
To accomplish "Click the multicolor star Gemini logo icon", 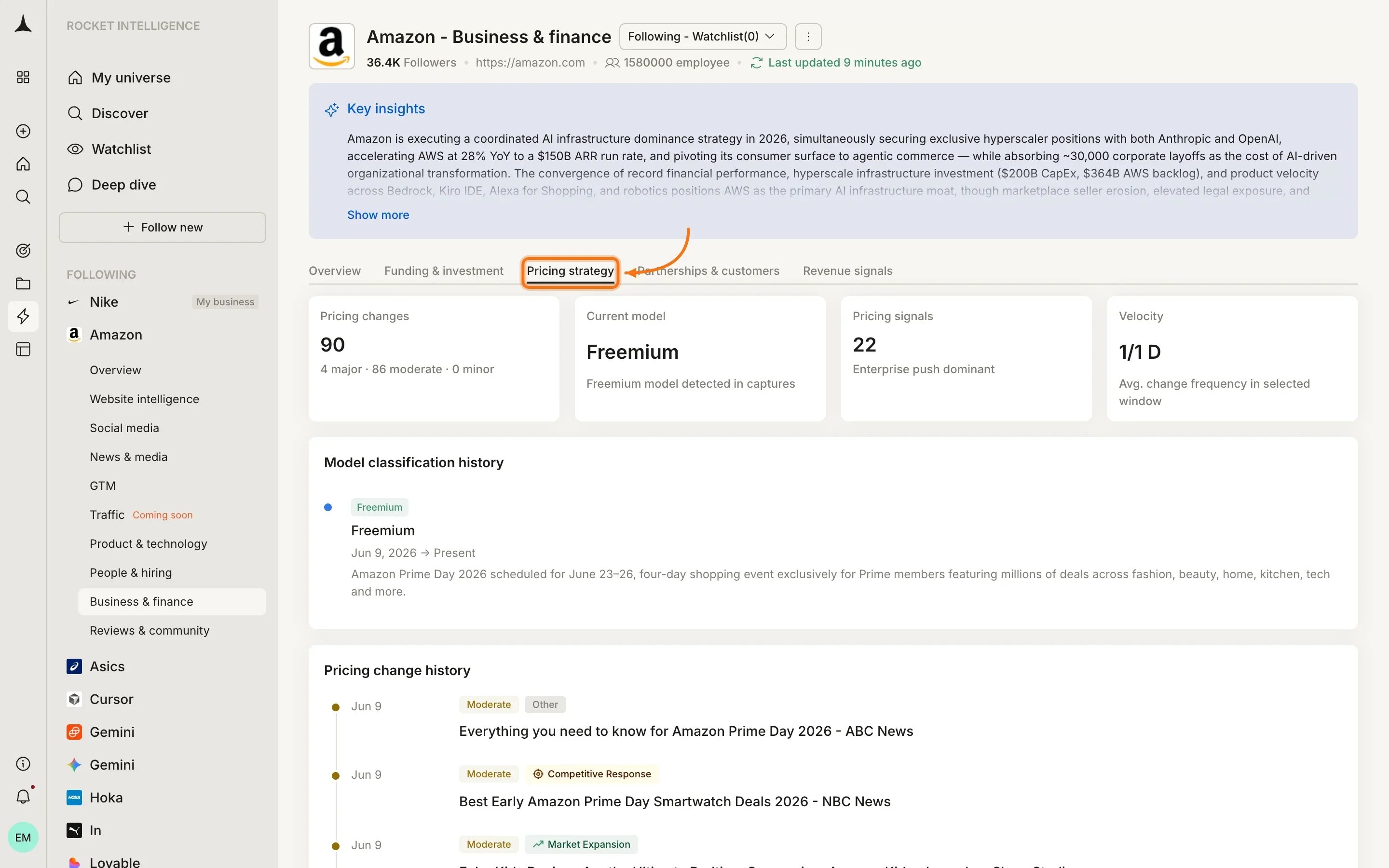I will point(74,765).
